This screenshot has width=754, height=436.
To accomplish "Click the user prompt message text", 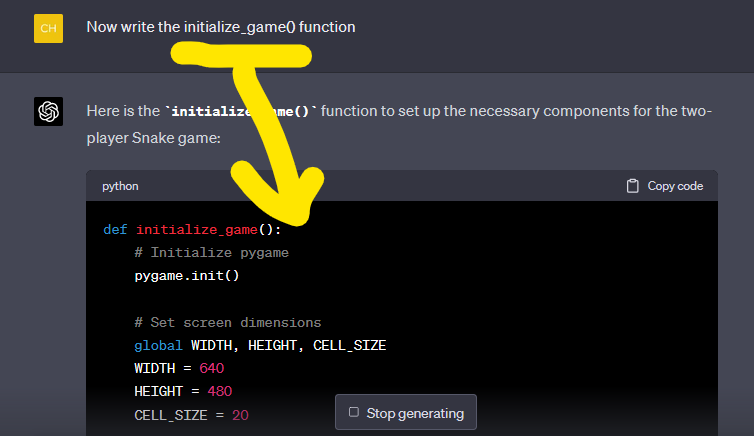I will (x=220, y=27).
